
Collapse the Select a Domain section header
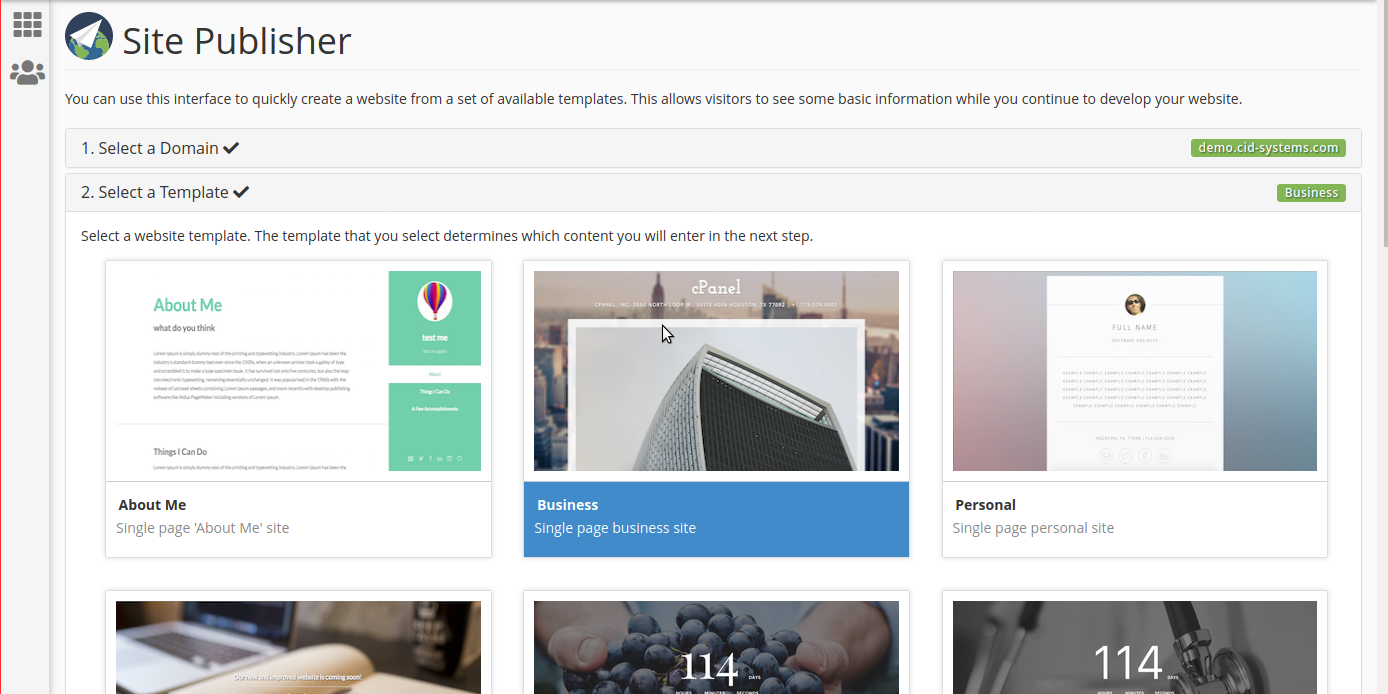click(713, 148)
